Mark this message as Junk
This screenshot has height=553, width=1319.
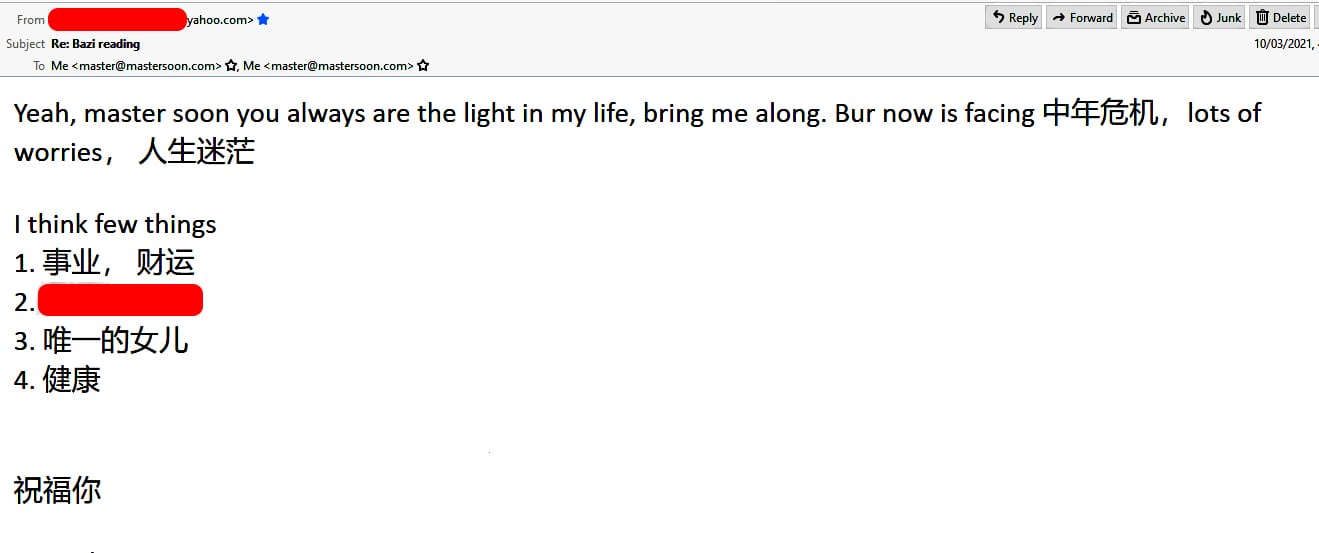point(1220,17)
